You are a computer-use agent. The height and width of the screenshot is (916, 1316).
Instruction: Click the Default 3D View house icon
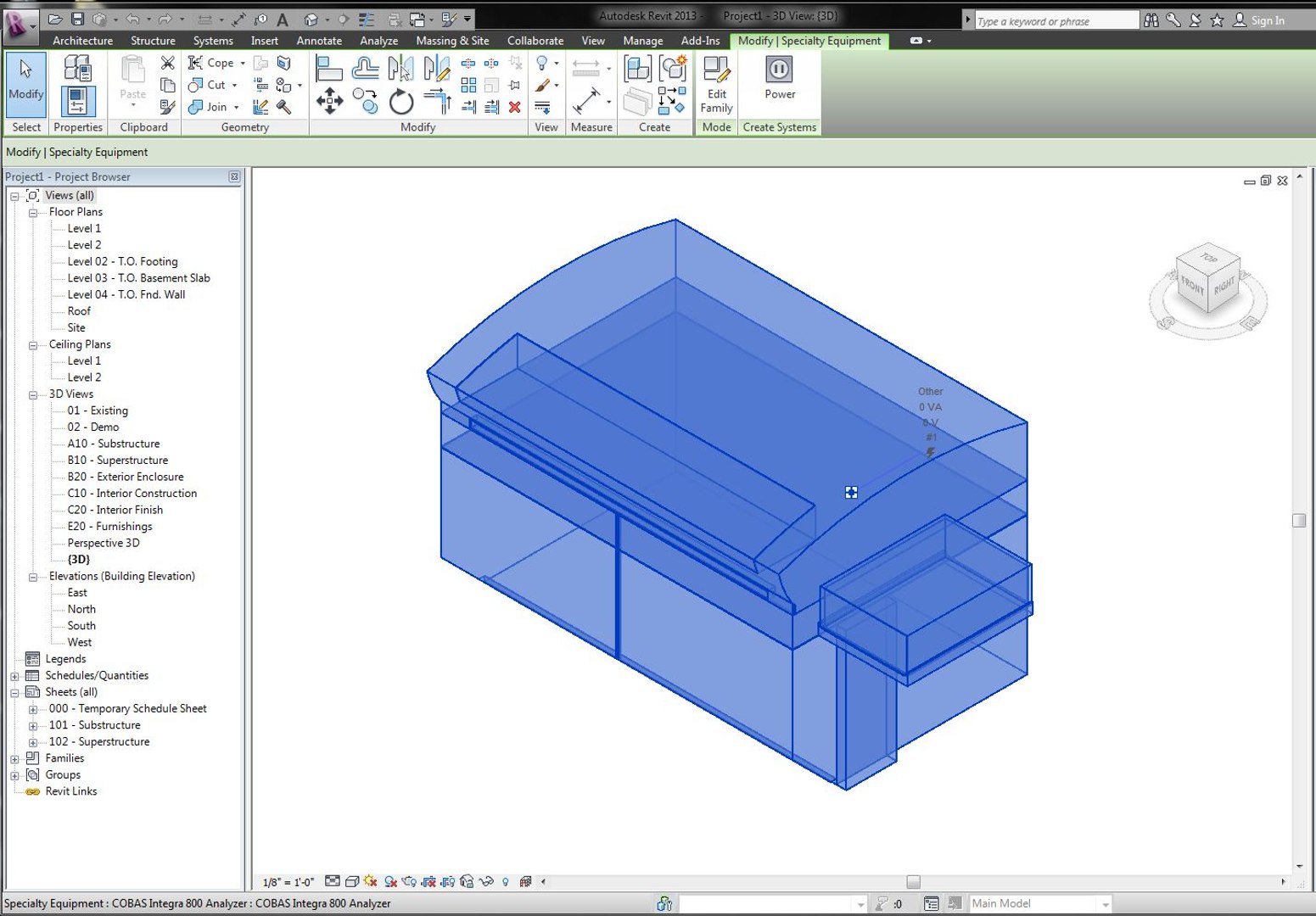coord(311,19)
